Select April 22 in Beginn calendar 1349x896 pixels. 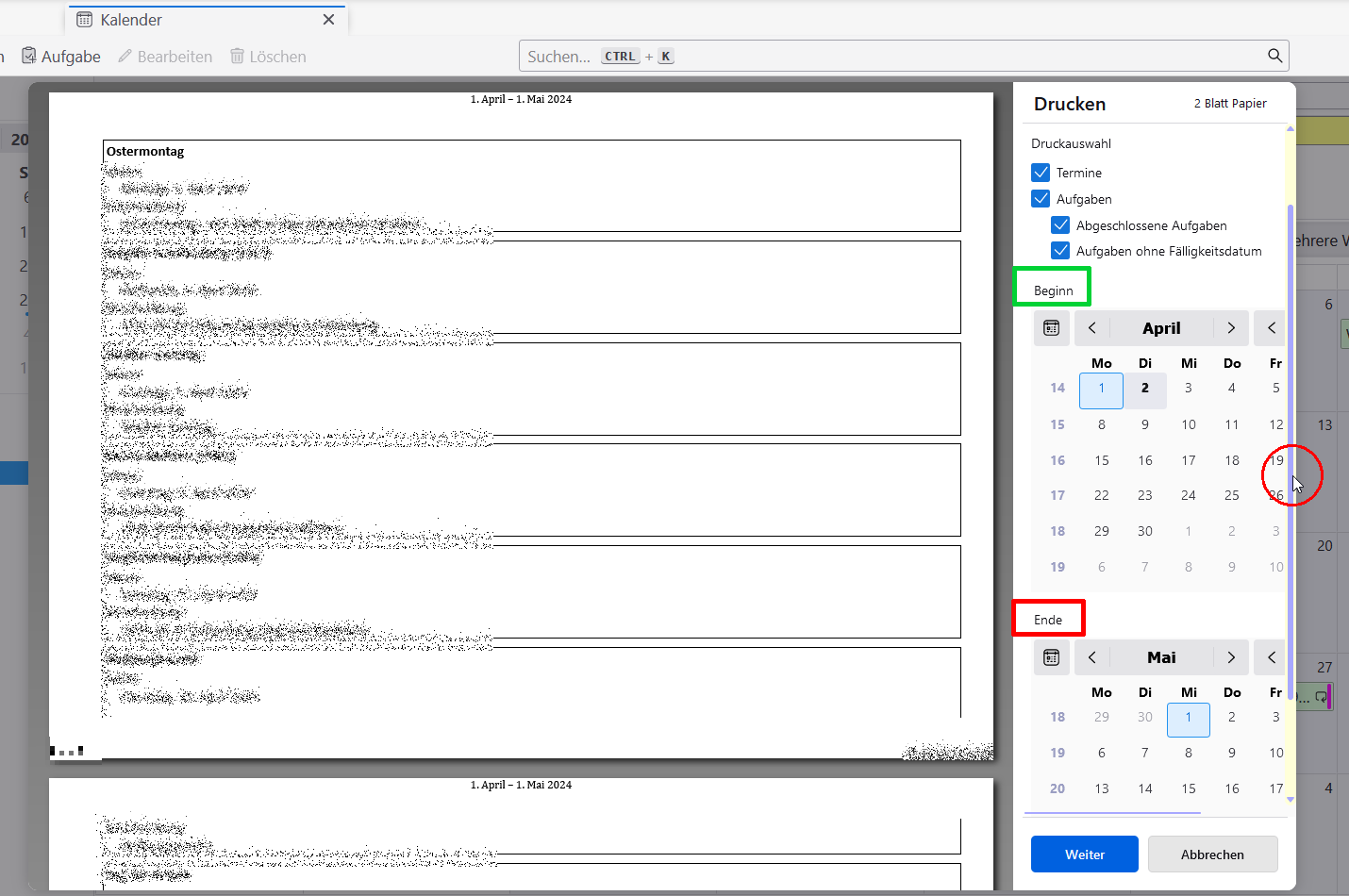(1102, 495)
